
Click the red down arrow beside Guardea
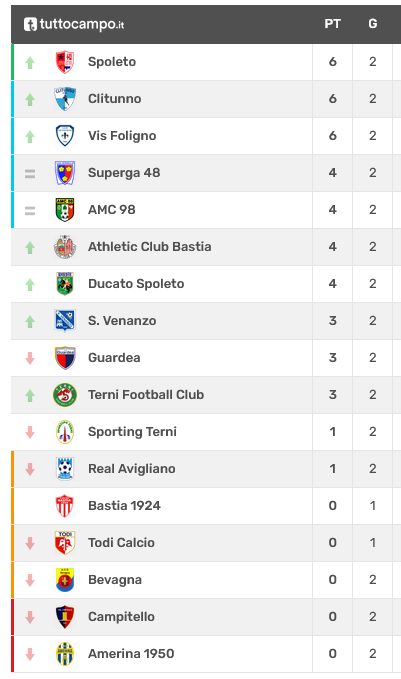(30, 358)
